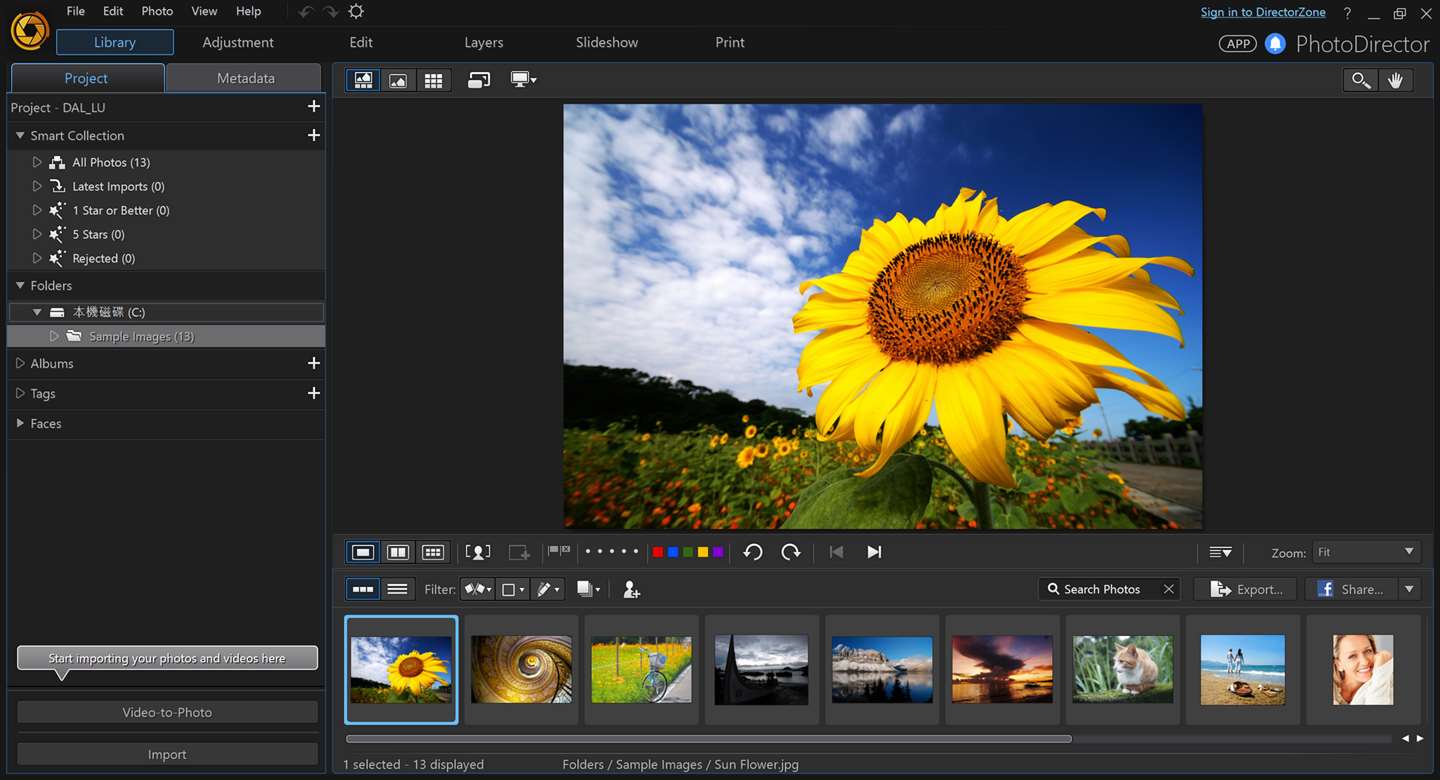Open the notification bell icon
This screenshot has height=780, width=1440.
1275,43
